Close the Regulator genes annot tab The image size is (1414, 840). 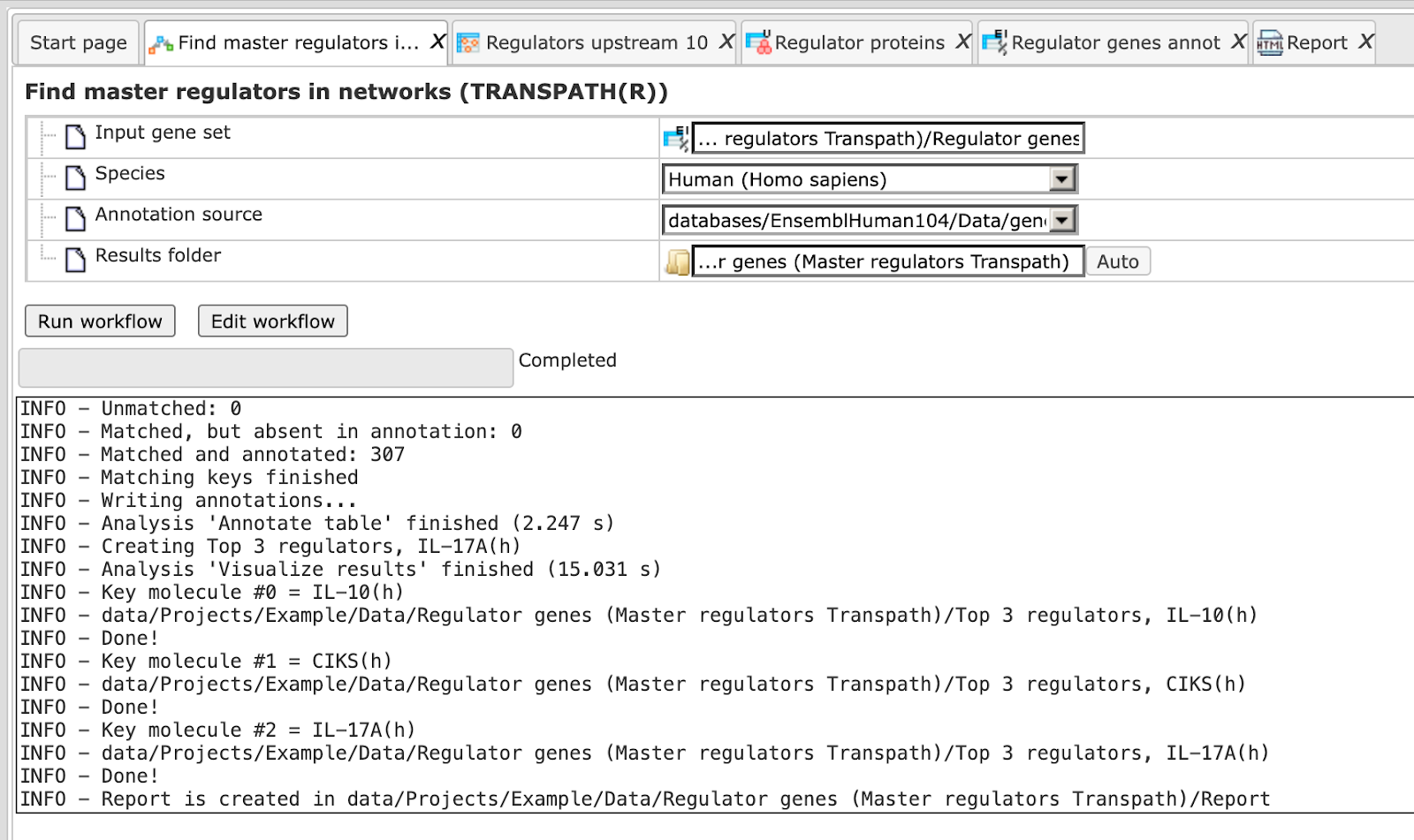1238,42
